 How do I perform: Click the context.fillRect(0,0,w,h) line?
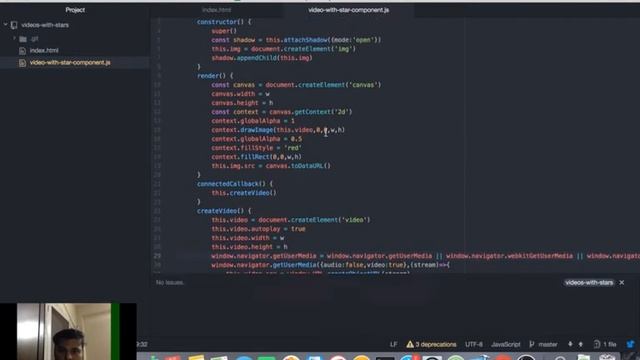[256, 157]
